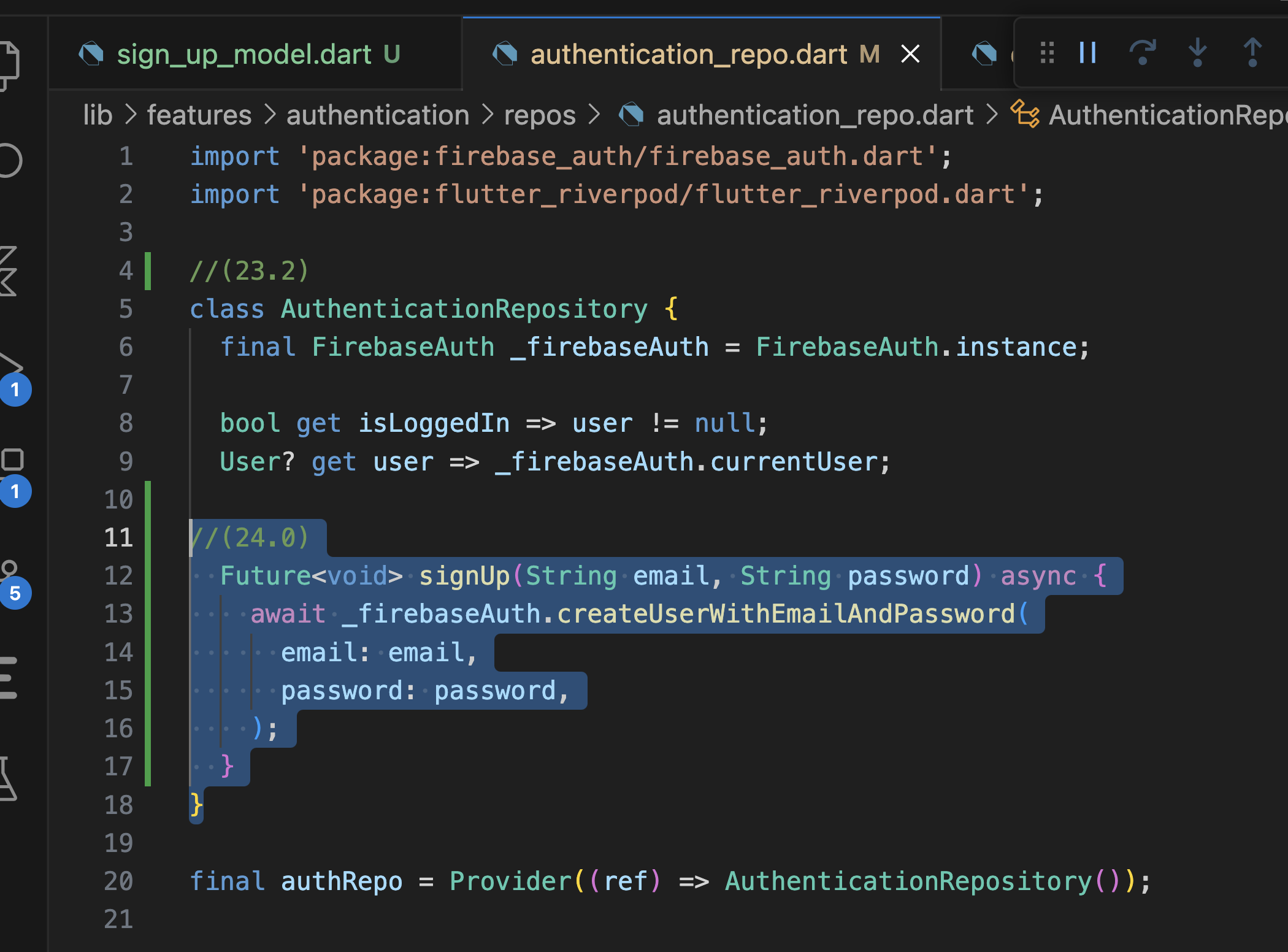The image size is (1288, 952).
Task: Select the authentication_repo.dart tab
Action: tap(688, 55)
